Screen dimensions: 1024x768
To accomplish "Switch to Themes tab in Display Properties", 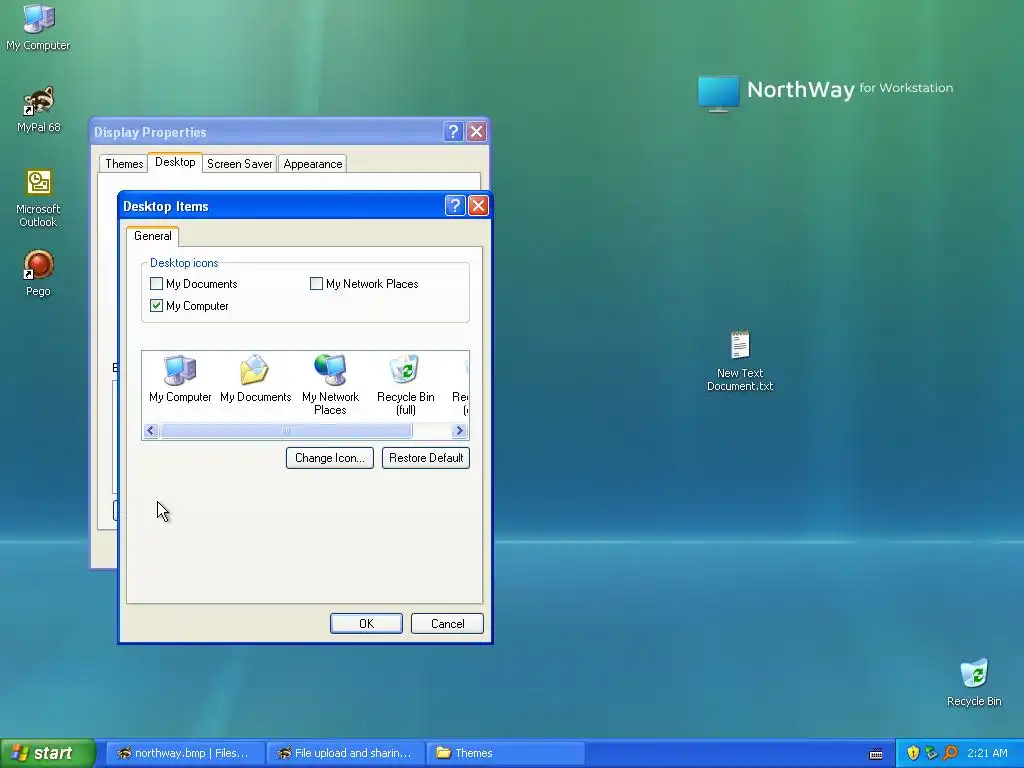I will point(124,164).
